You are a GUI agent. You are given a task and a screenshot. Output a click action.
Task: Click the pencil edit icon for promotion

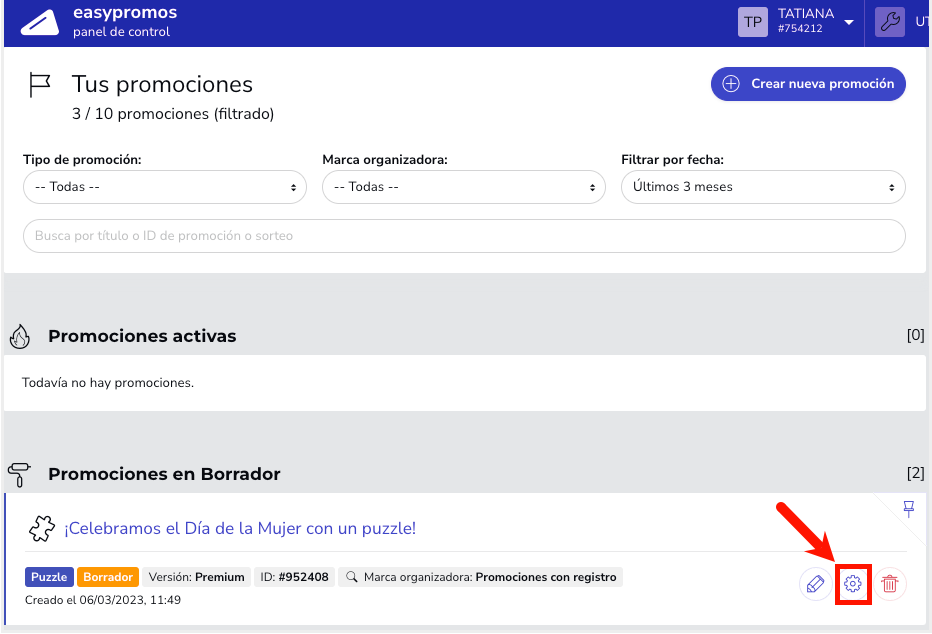[x=816, y=584]
